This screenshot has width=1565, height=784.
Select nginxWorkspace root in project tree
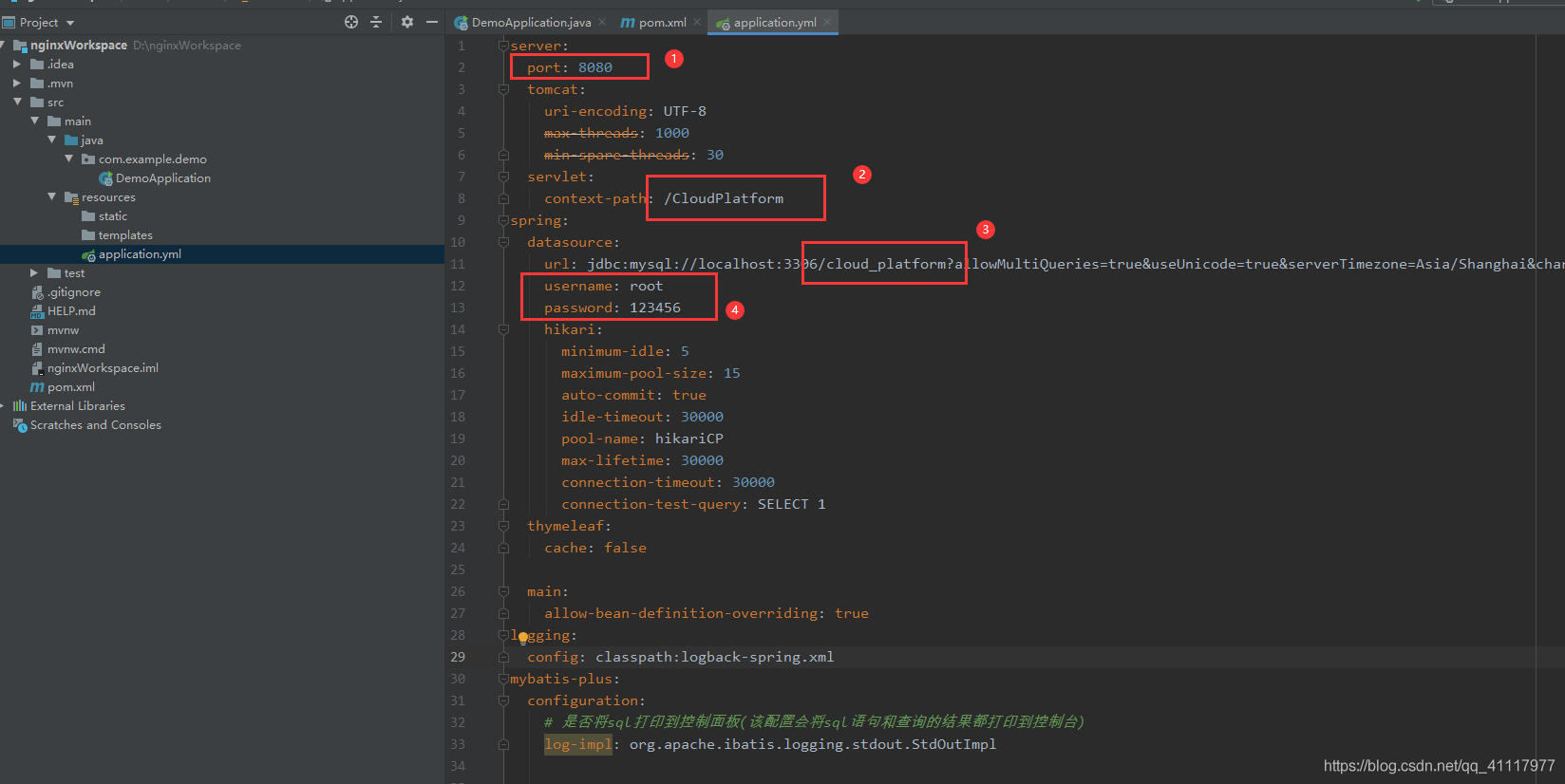pos(79,46)
